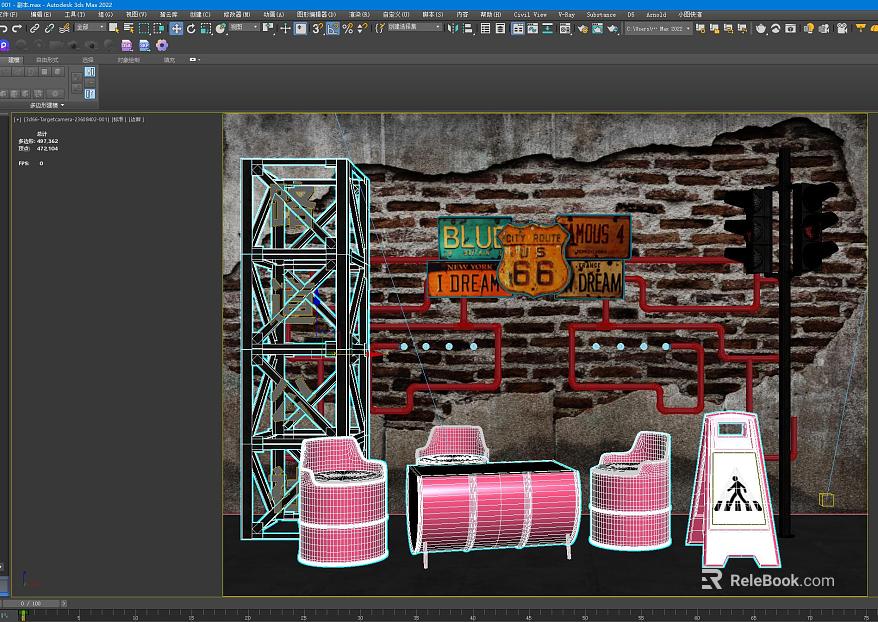Open the Schematic View icon
878x622 pixels.
click(x=547, y=28)
